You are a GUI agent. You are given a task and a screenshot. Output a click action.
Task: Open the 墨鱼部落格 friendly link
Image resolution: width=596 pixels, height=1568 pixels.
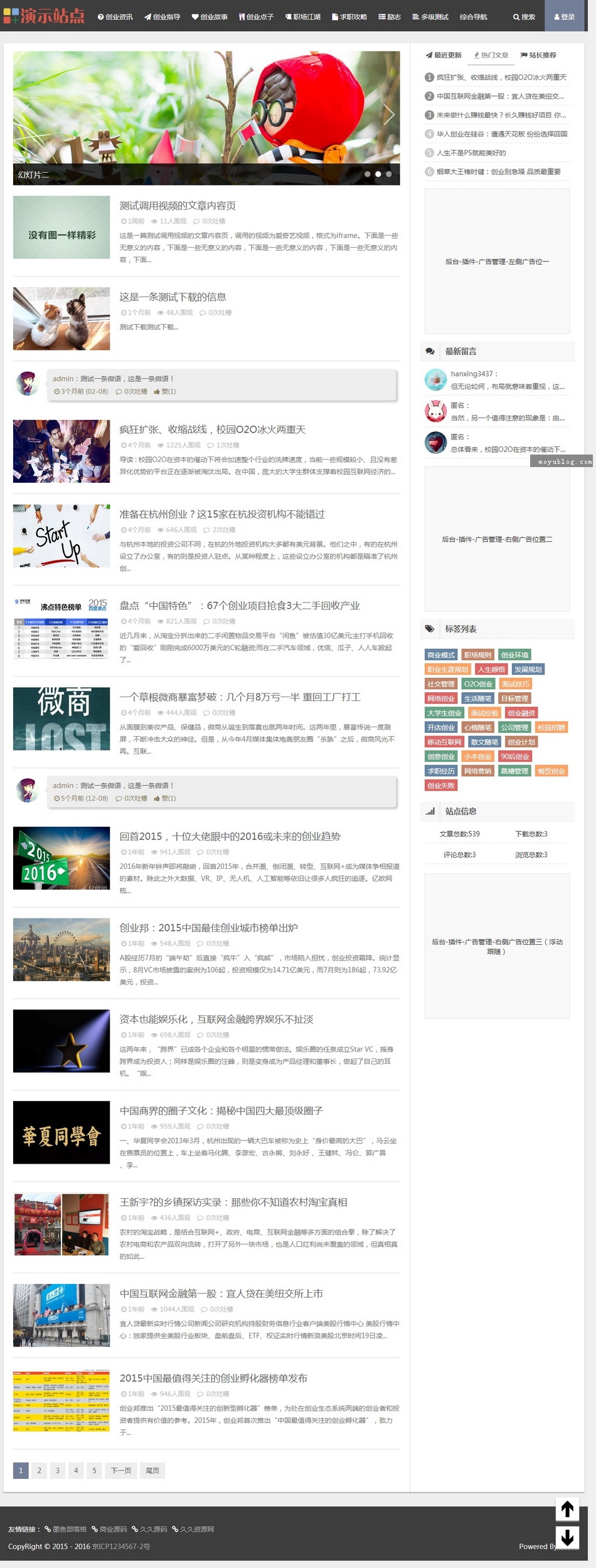point(66,1529)
